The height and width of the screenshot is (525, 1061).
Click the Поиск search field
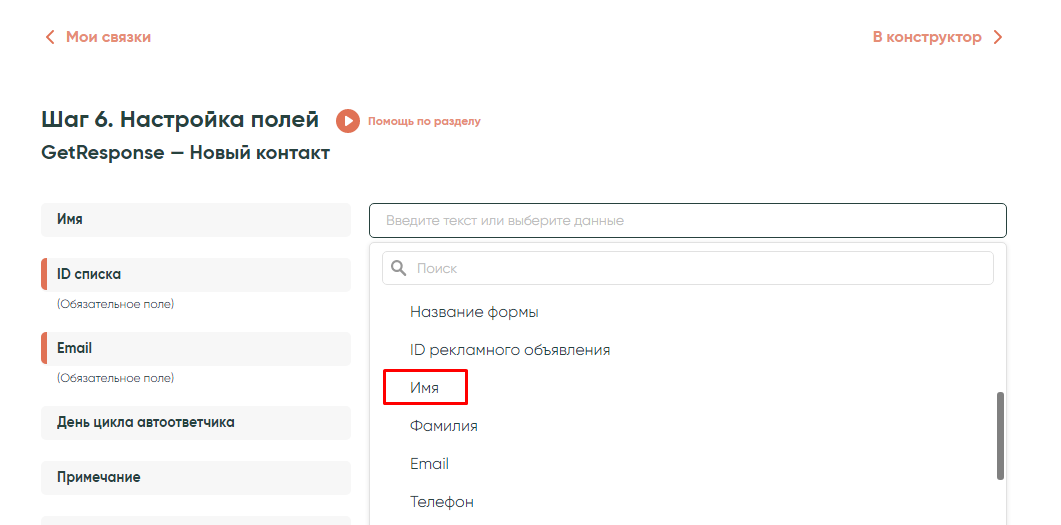tap(700, 268)
